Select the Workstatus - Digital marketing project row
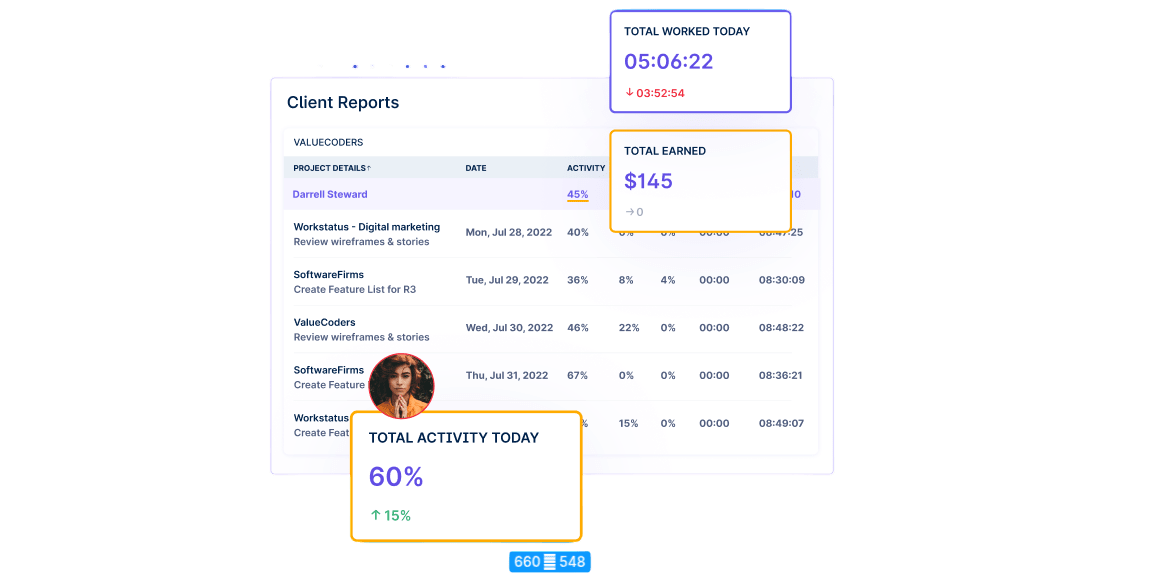 click(x=366, y=227)
